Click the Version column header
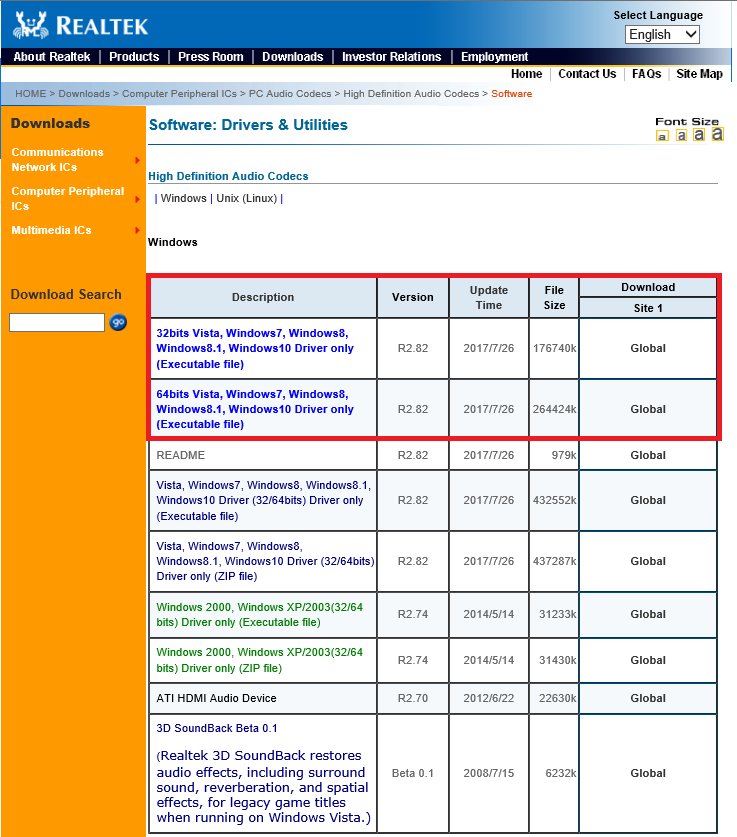The image size is (737, 837). tap(413, 297)
